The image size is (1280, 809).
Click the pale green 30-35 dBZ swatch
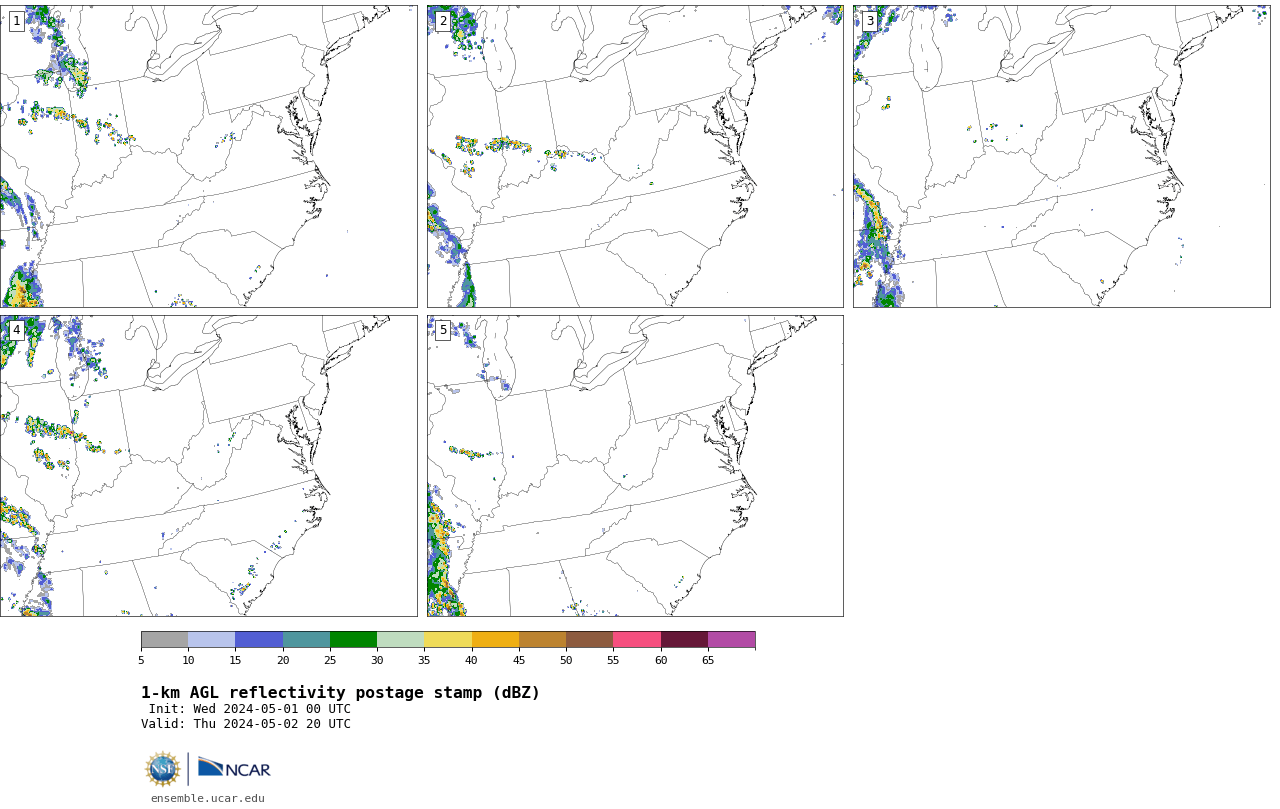[400, 640]
